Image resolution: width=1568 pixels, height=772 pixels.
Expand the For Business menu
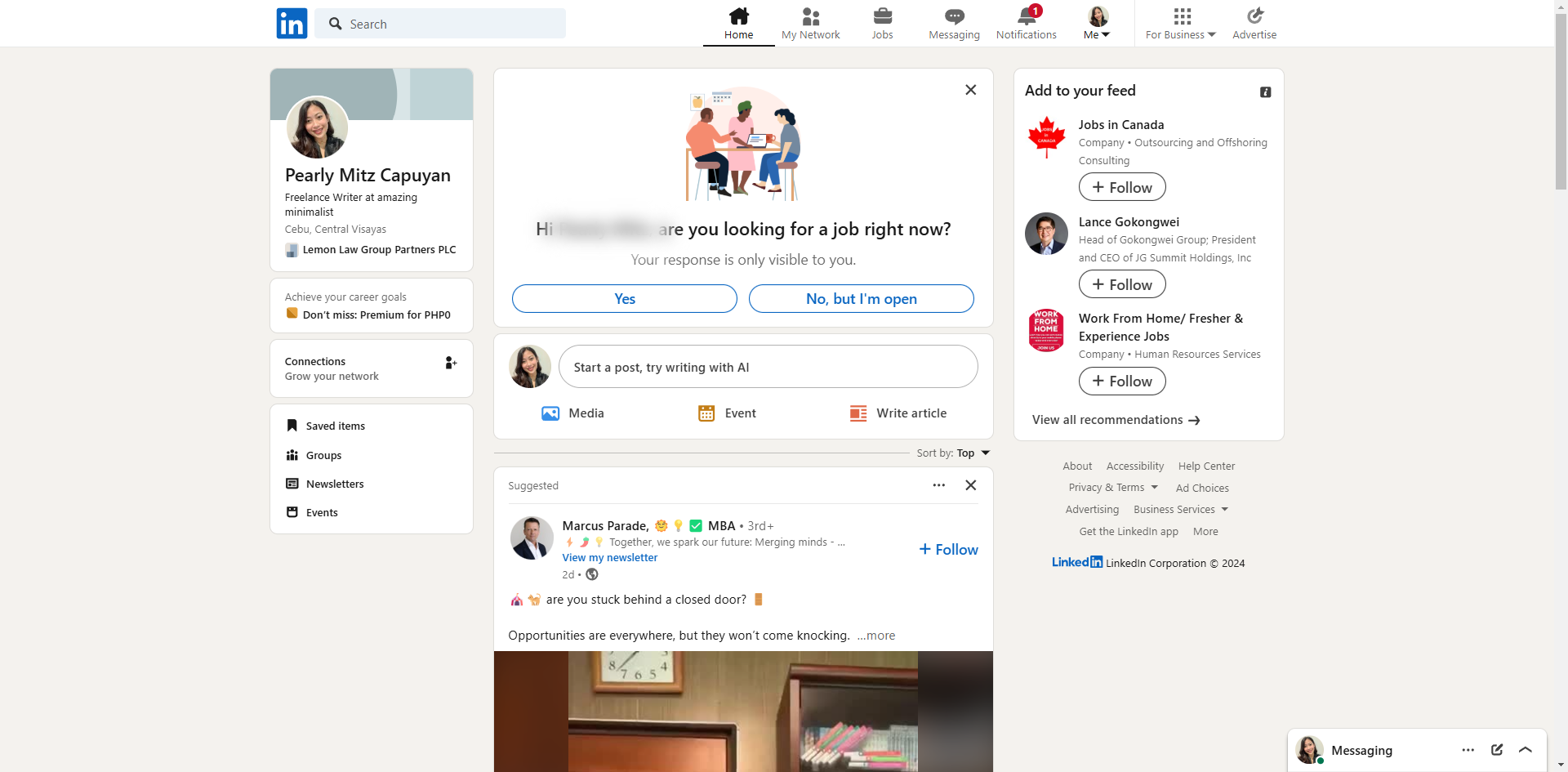pyautogui.click(x=1181, y=24)
